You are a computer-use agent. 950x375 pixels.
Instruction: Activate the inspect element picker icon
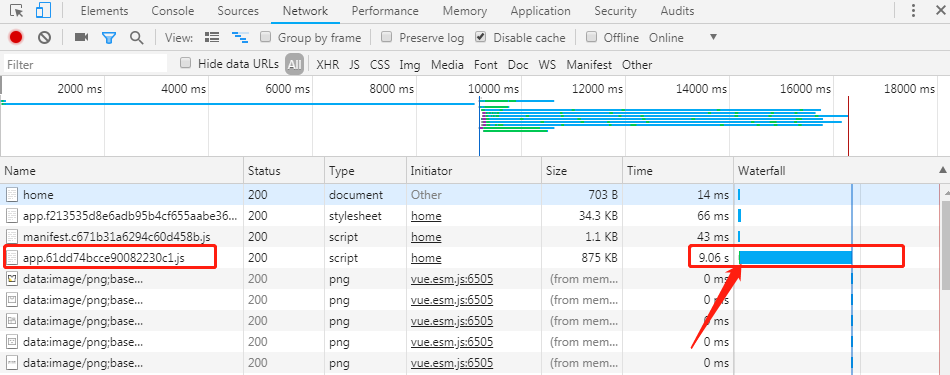pyautogui.click(x=16, y=10)
